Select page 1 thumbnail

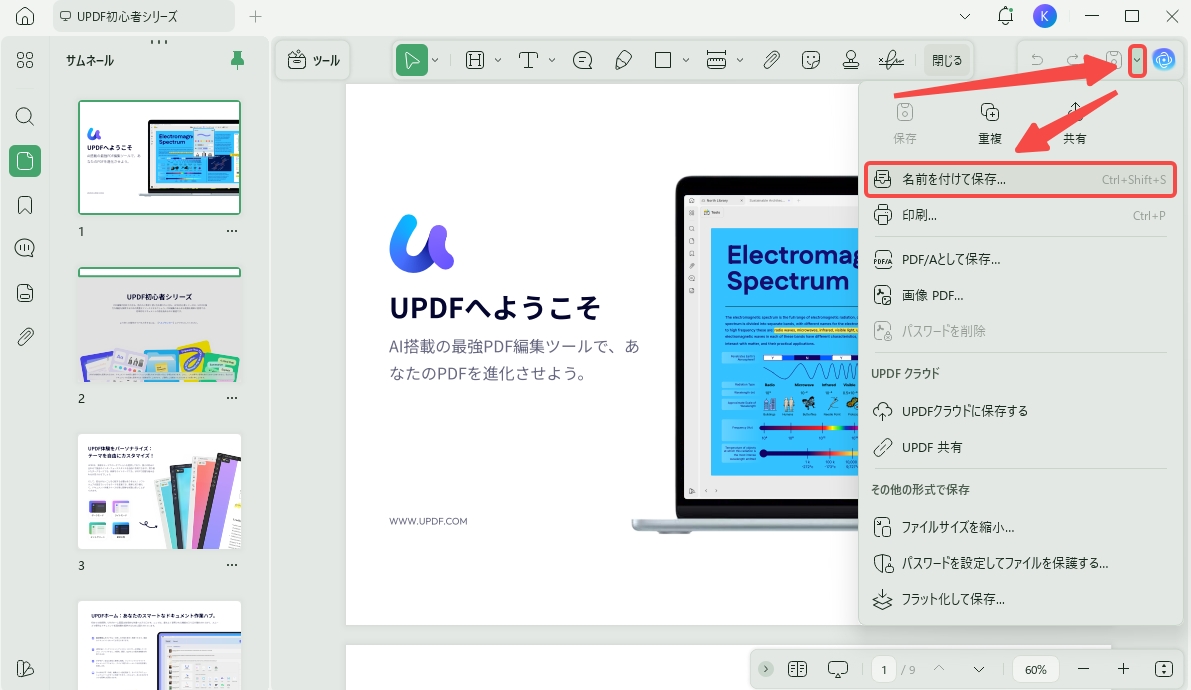pos(160,157)
